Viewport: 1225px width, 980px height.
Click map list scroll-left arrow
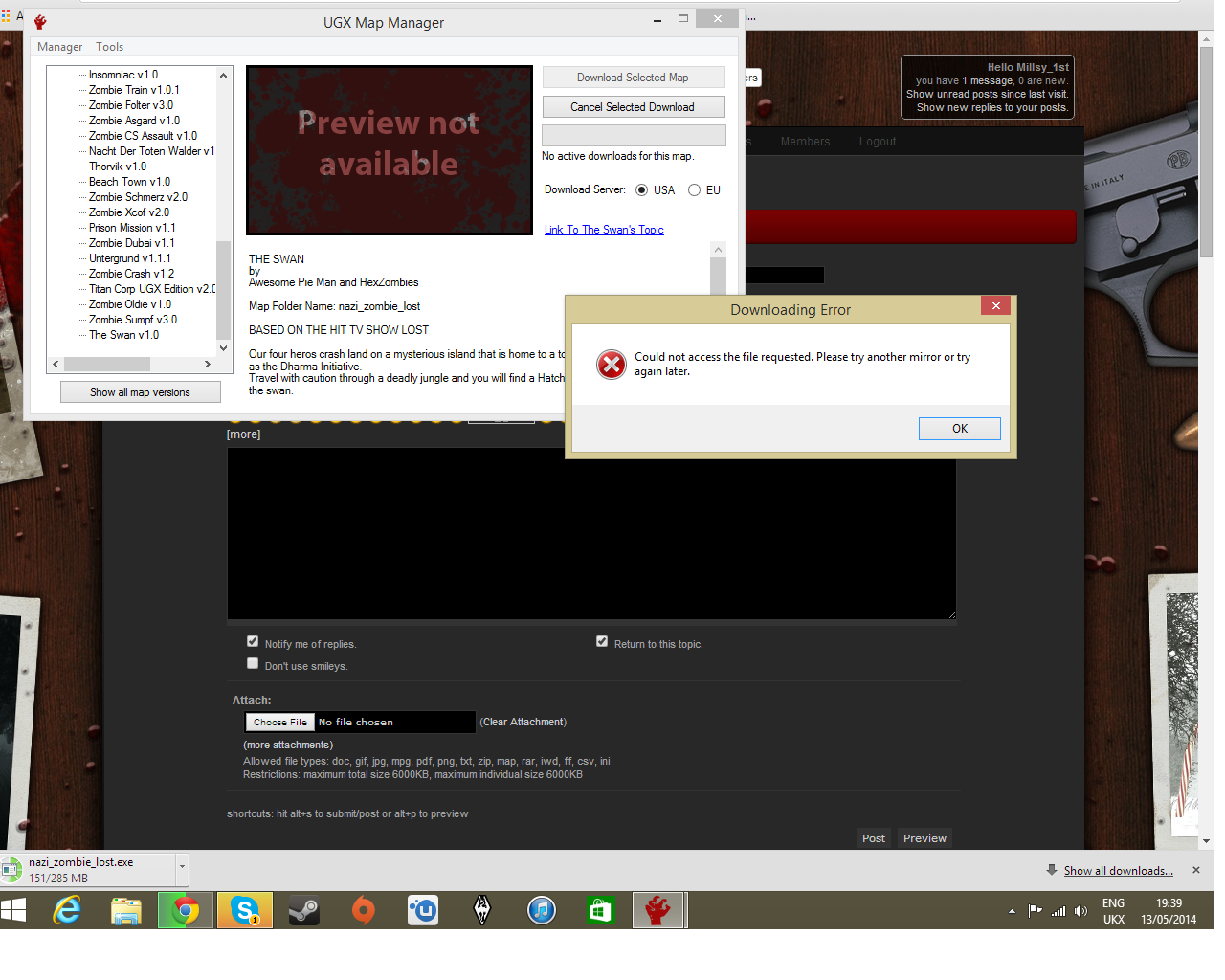click(x=56, y=365)
